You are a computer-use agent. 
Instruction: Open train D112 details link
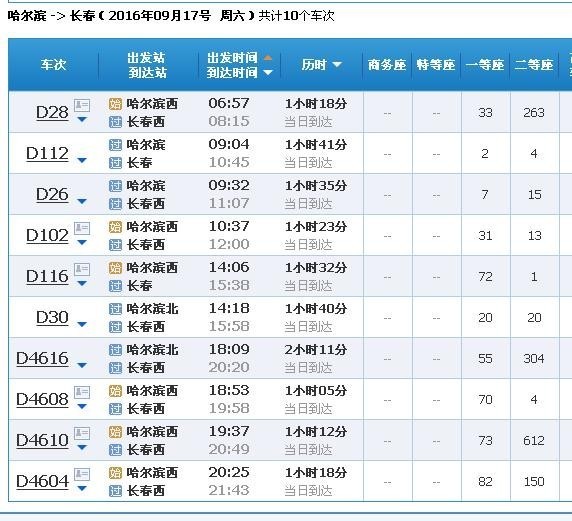[x=47, y=154]
